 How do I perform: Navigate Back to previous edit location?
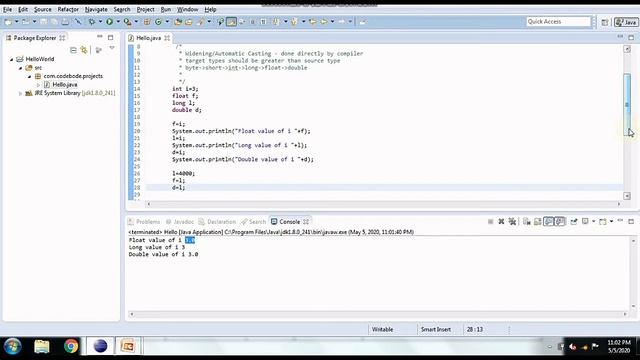(323, 22)
